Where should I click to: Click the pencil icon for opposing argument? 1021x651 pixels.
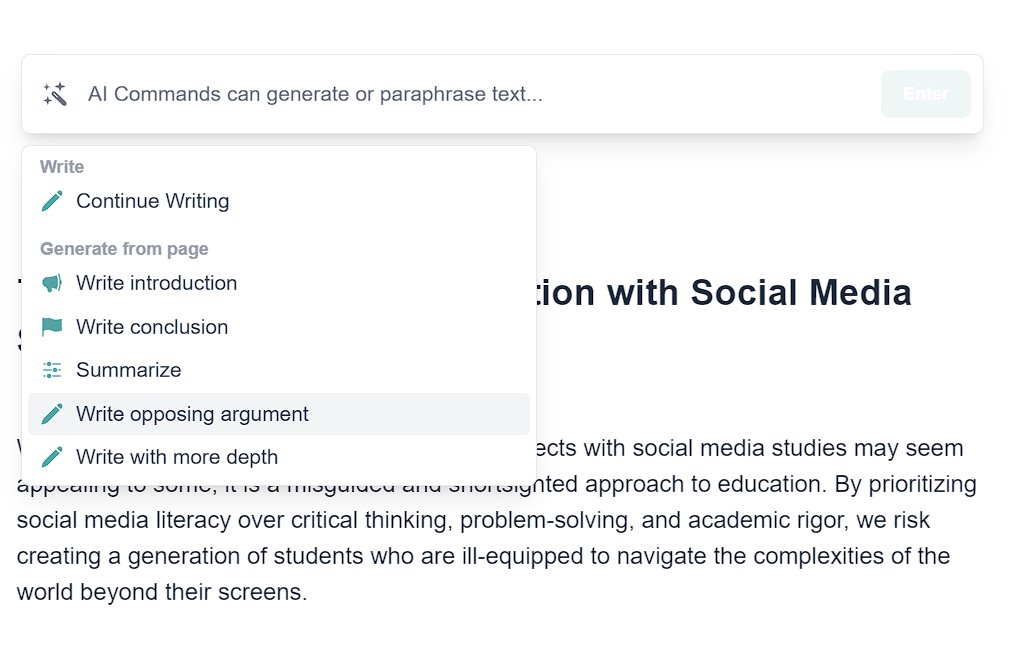pos(52,414)
